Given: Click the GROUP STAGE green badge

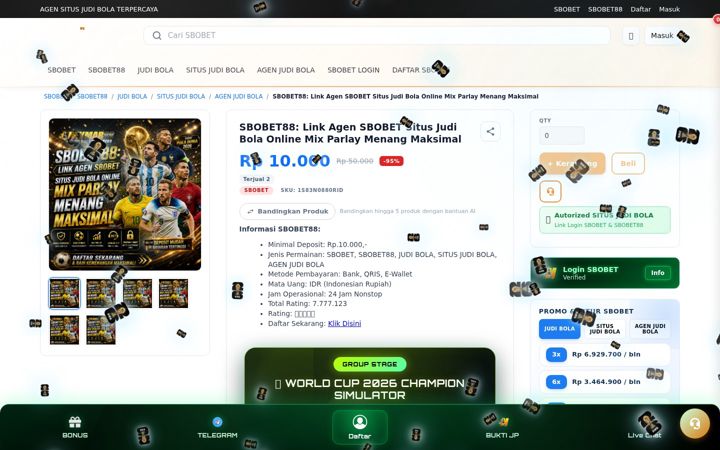Looking at the screenshot, I should click(370, 364).
